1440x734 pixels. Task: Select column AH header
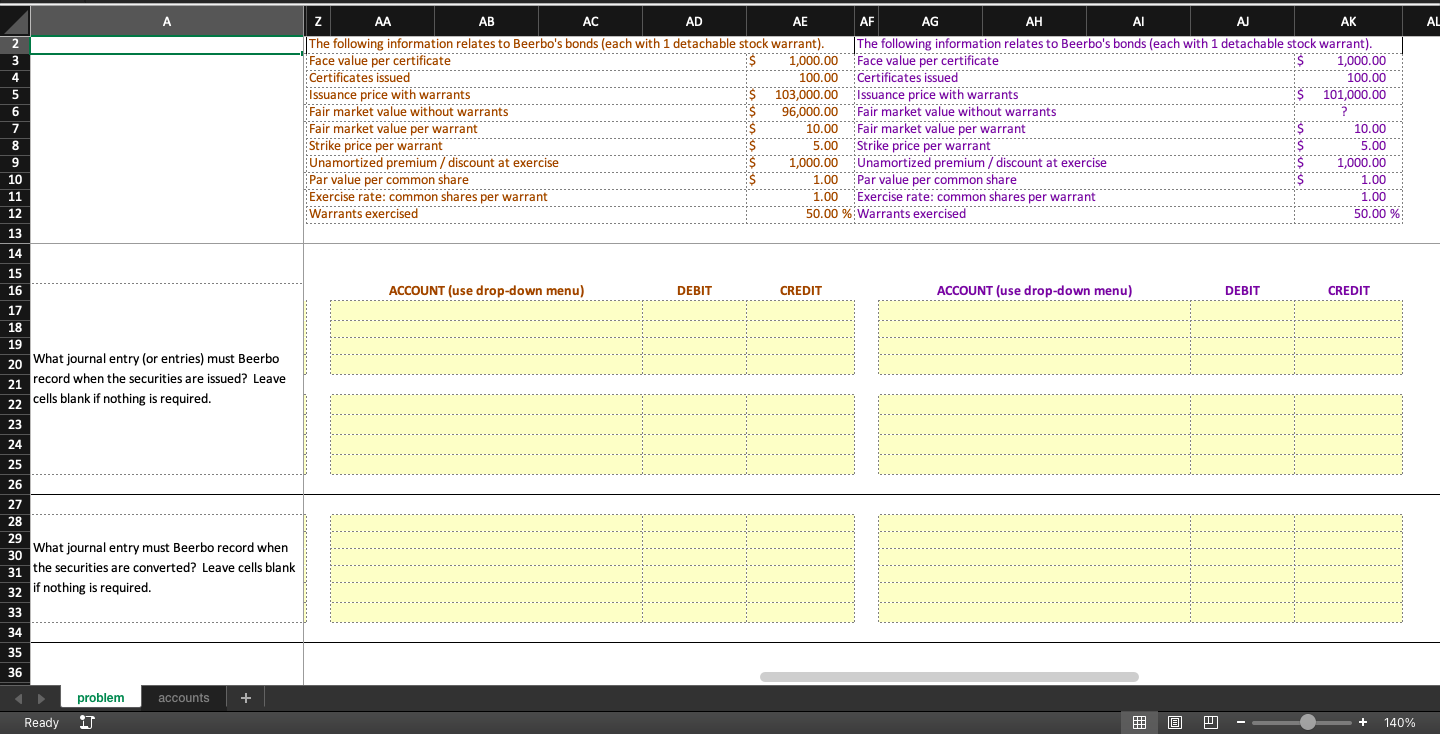tap(1034, 21)
